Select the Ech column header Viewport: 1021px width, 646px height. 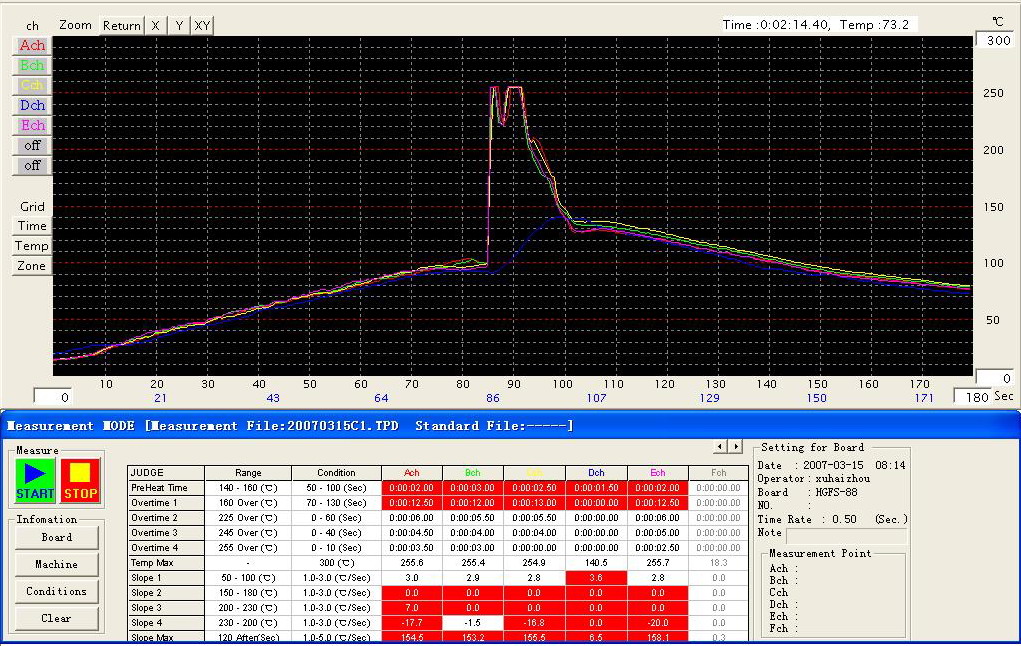click(658, 473)
